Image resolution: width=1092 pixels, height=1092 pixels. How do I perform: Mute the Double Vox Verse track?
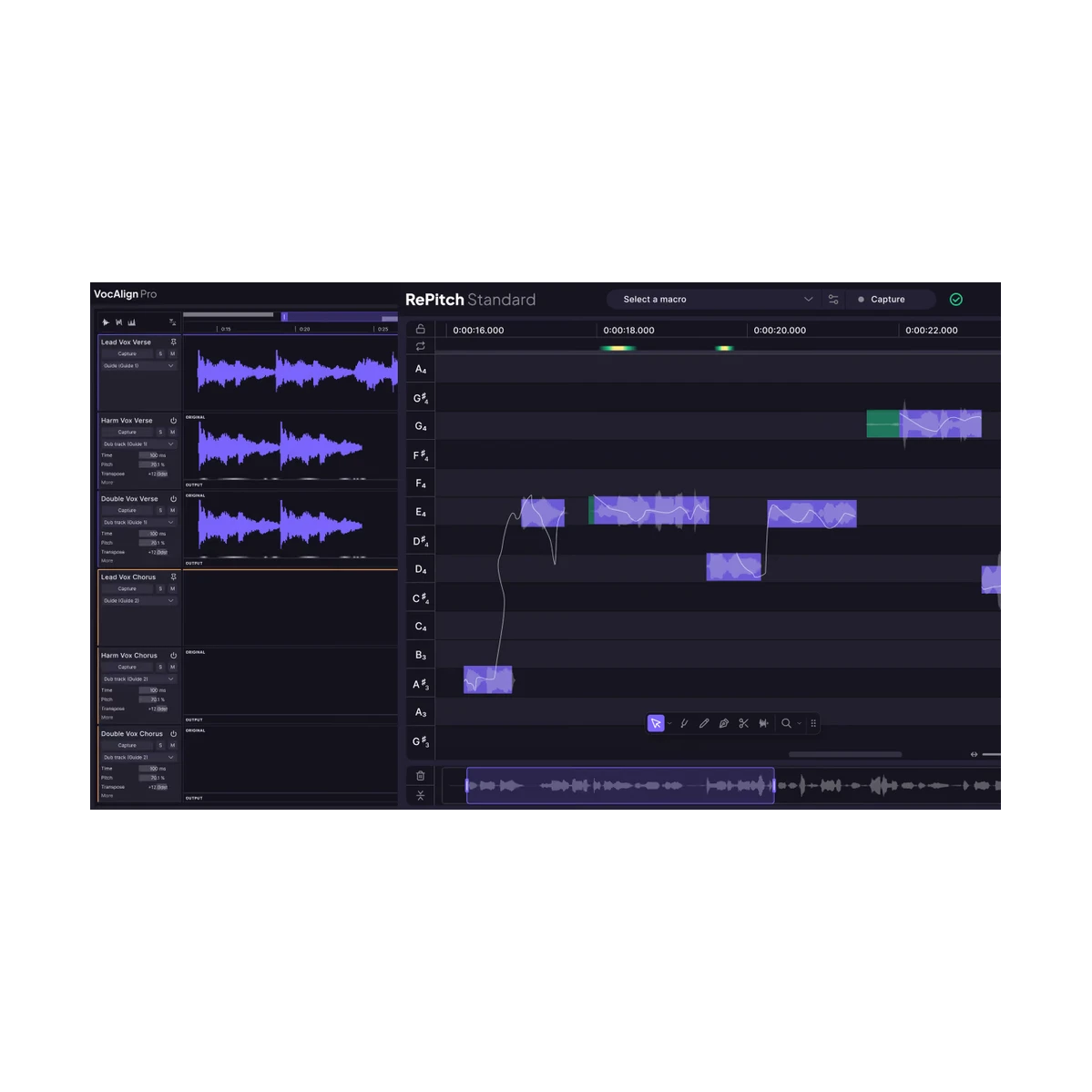173,511
